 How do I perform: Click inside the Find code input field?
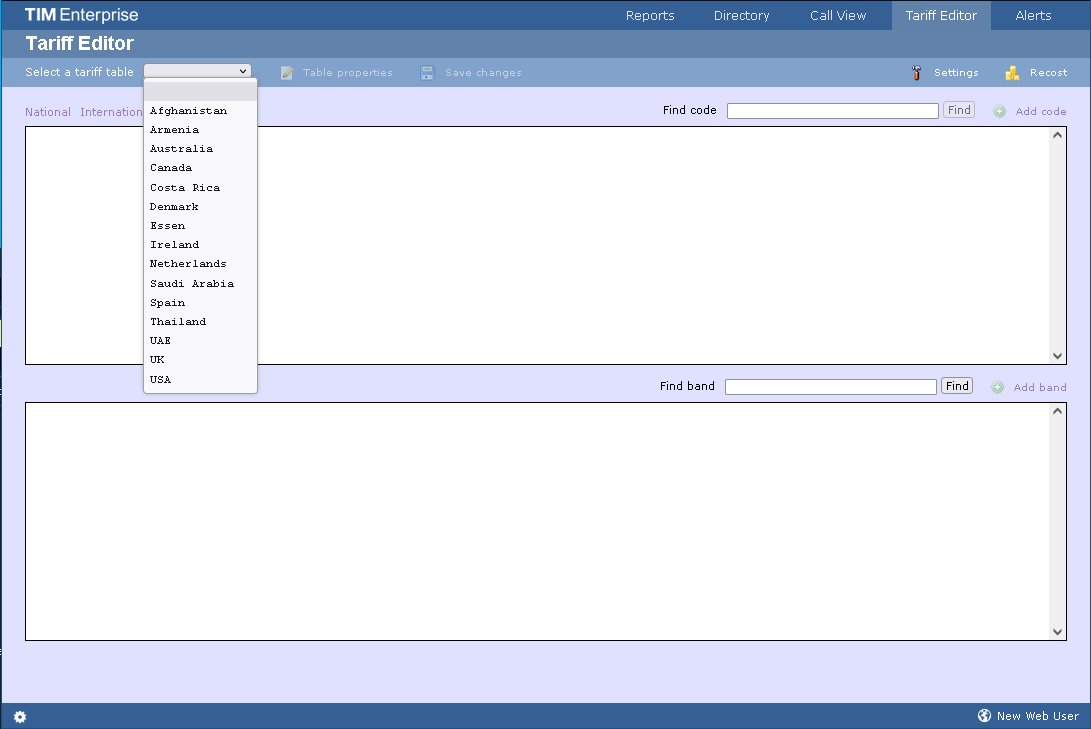point(832,110)
